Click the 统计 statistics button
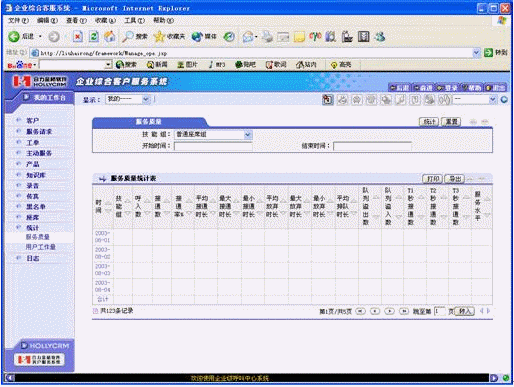The width and height of the screenshot is (514, 387). click(429, 122)
